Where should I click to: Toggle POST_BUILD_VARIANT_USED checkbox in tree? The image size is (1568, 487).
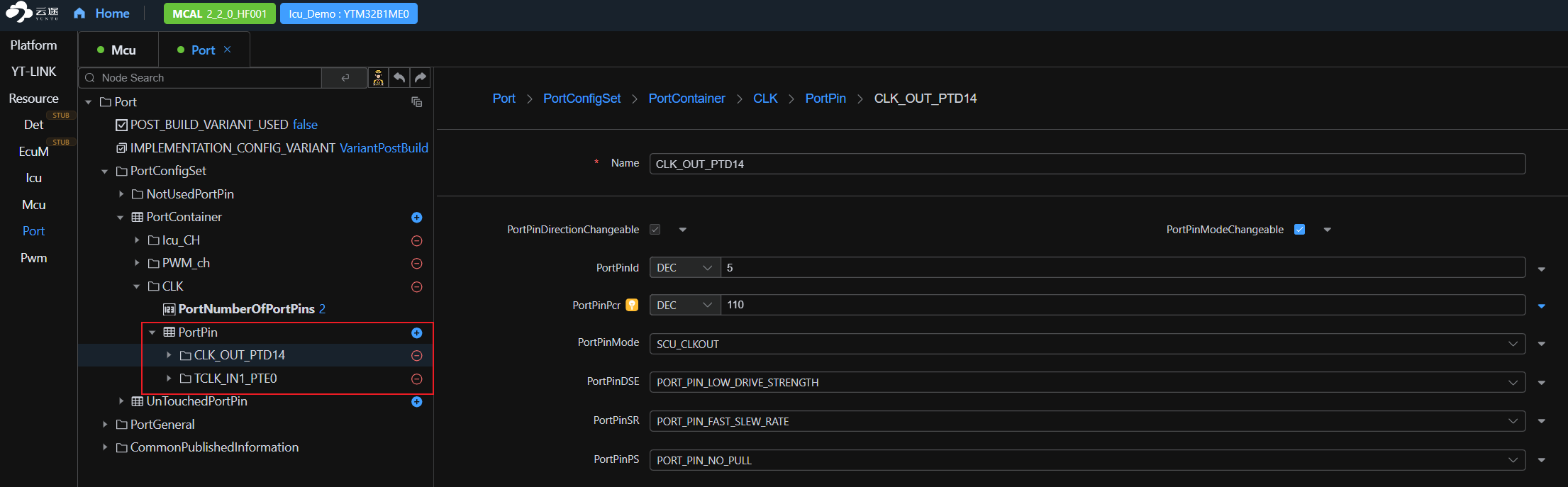pos(121,125)
